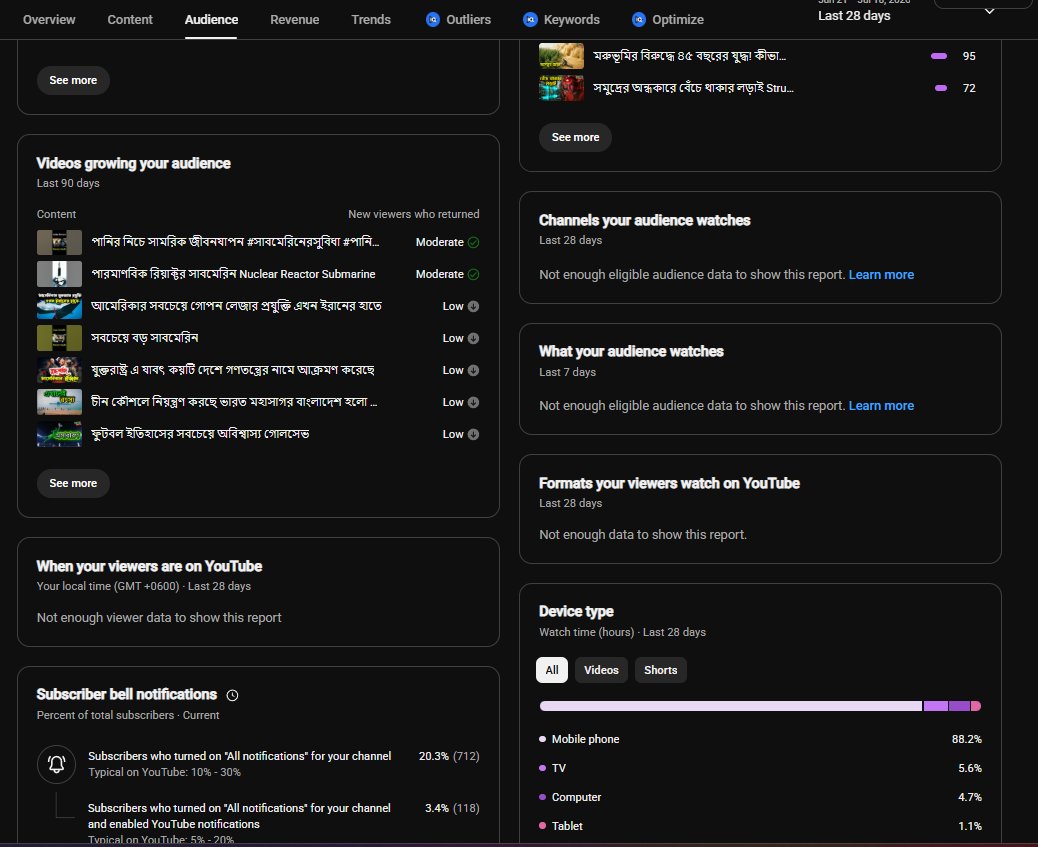The height and width of the screenshot is (847, 1038).
Task: Click the Mobile phone legend dot
Action: [x=542, y=739]
